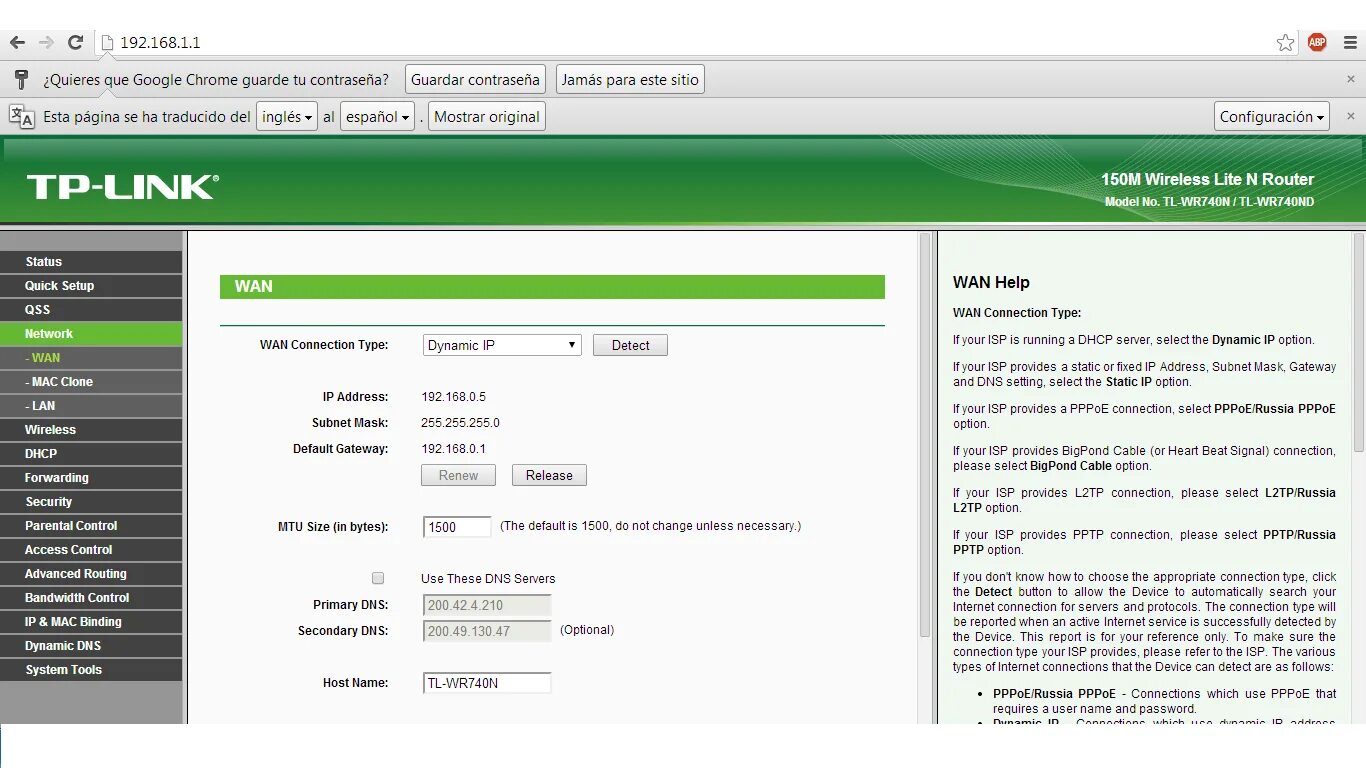Open the Configuración dropdown
The height and width of the screenshot is (768, 1366).
point(1272,116)
